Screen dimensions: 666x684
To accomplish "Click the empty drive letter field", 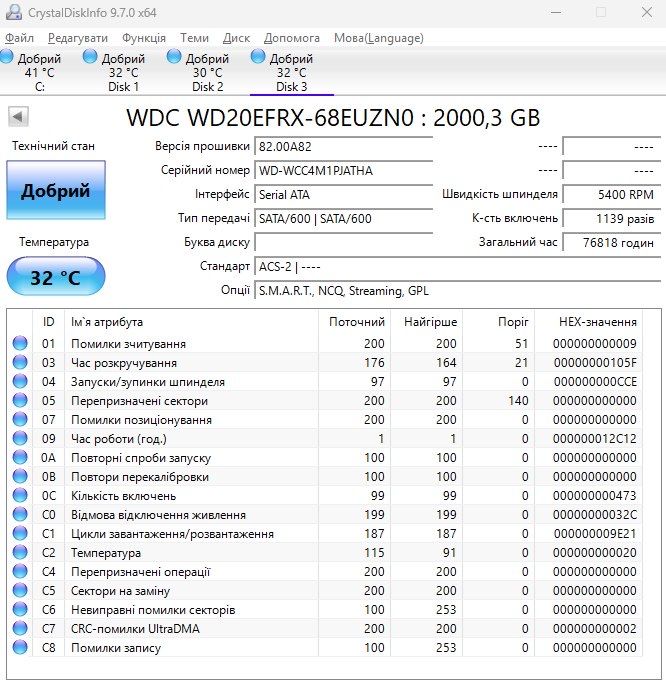I will pos(344,242).
